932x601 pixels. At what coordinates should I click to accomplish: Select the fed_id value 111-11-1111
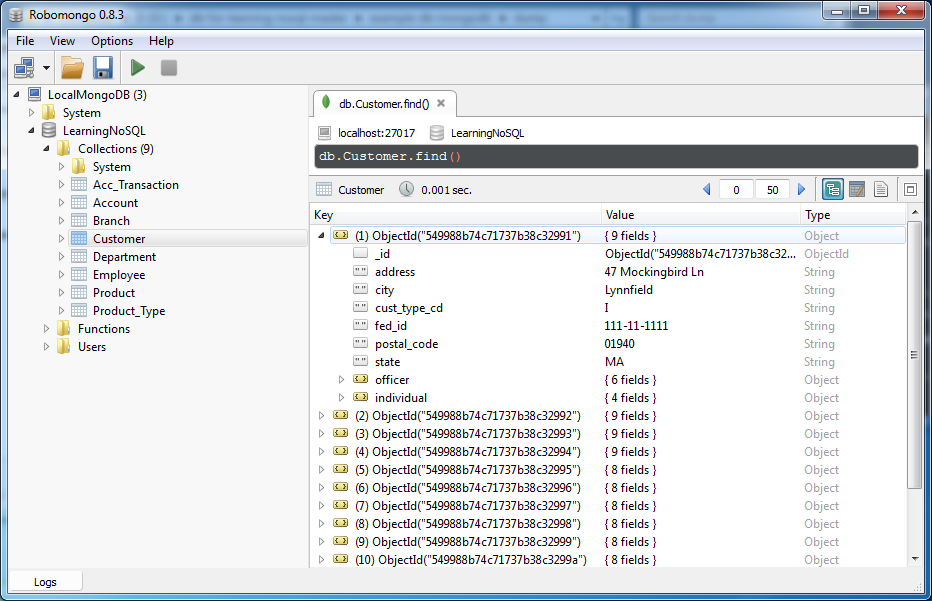(636, 326)
